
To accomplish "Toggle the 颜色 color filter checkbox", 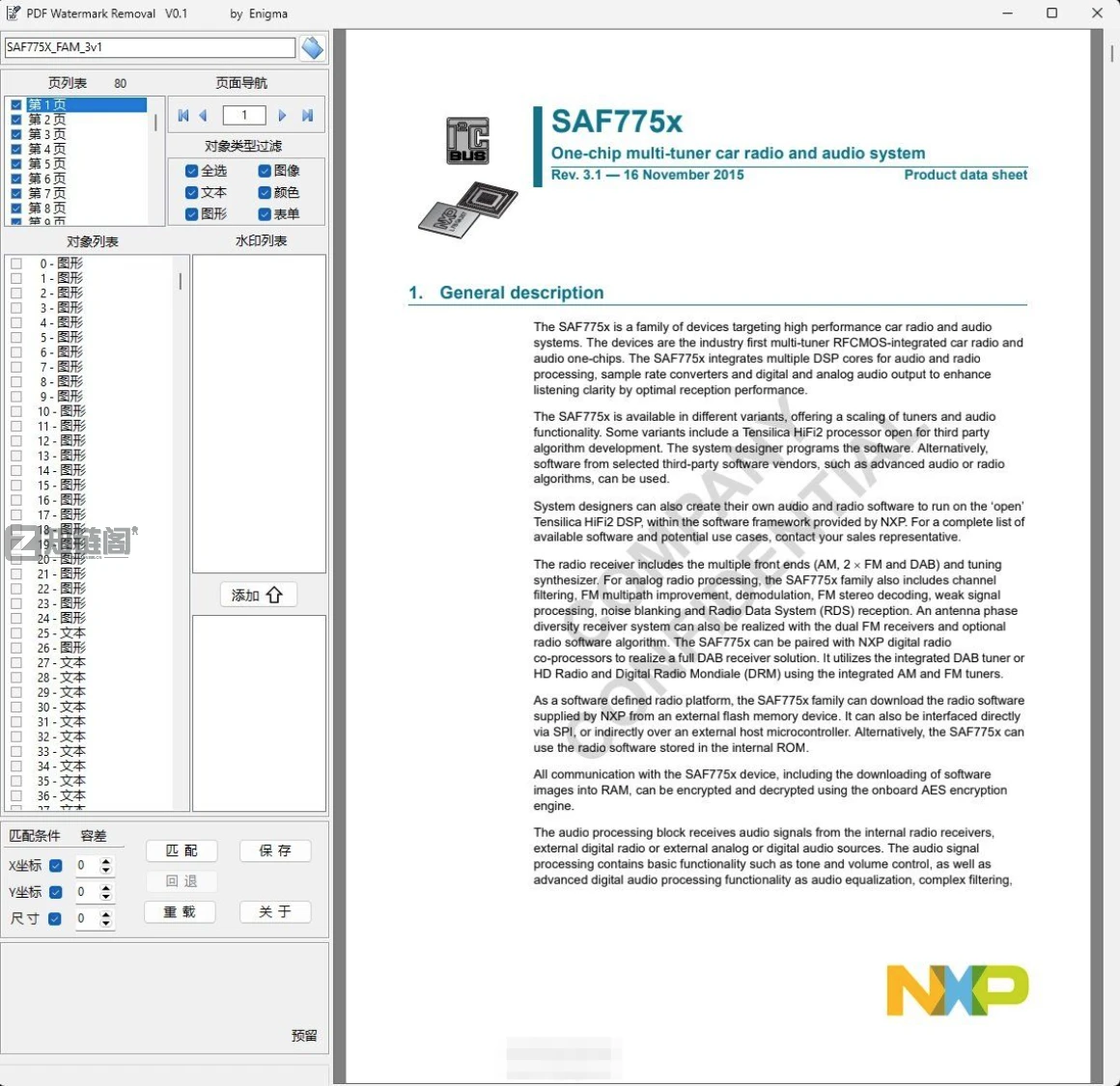I will point(265,193).
